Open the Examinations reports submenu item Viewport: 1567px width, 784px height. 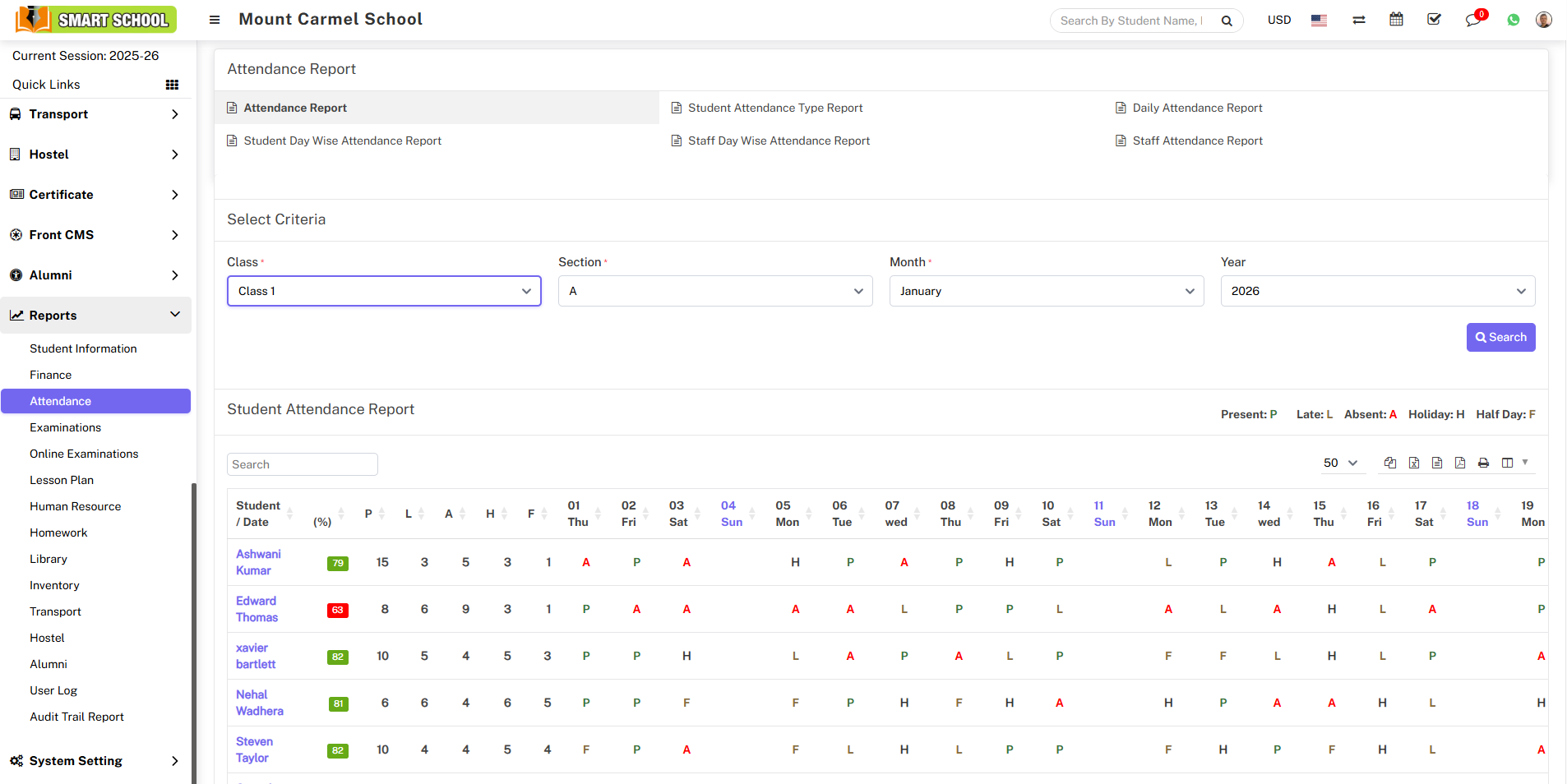coord(66,427)
